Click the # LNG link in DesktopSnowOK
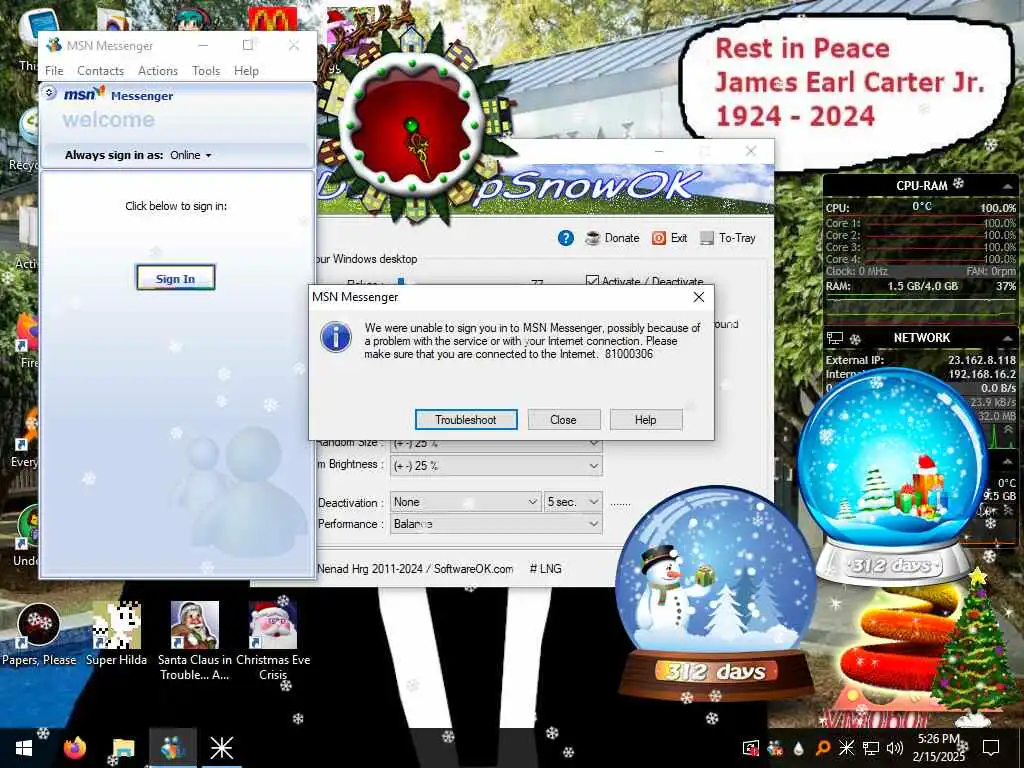 click(545, 569)
